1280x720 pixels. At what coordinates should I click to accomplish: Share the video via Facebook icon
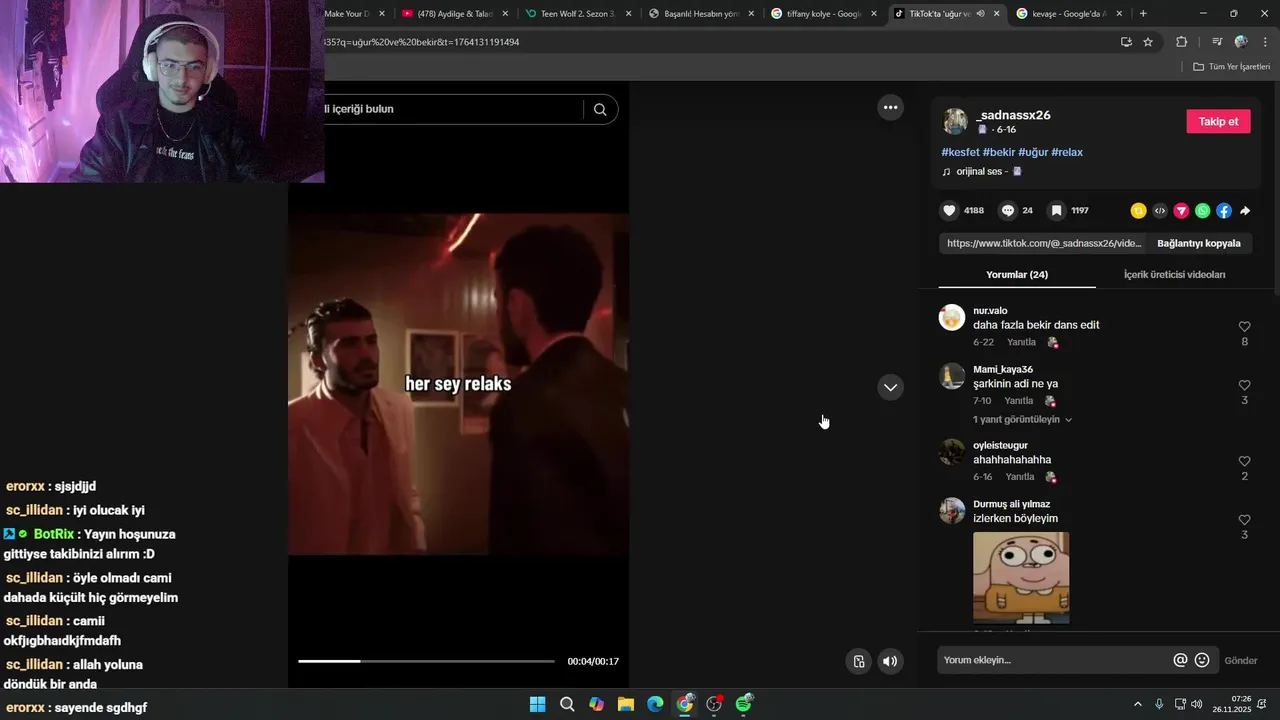pyautogui.click(x=1224, y=211)
